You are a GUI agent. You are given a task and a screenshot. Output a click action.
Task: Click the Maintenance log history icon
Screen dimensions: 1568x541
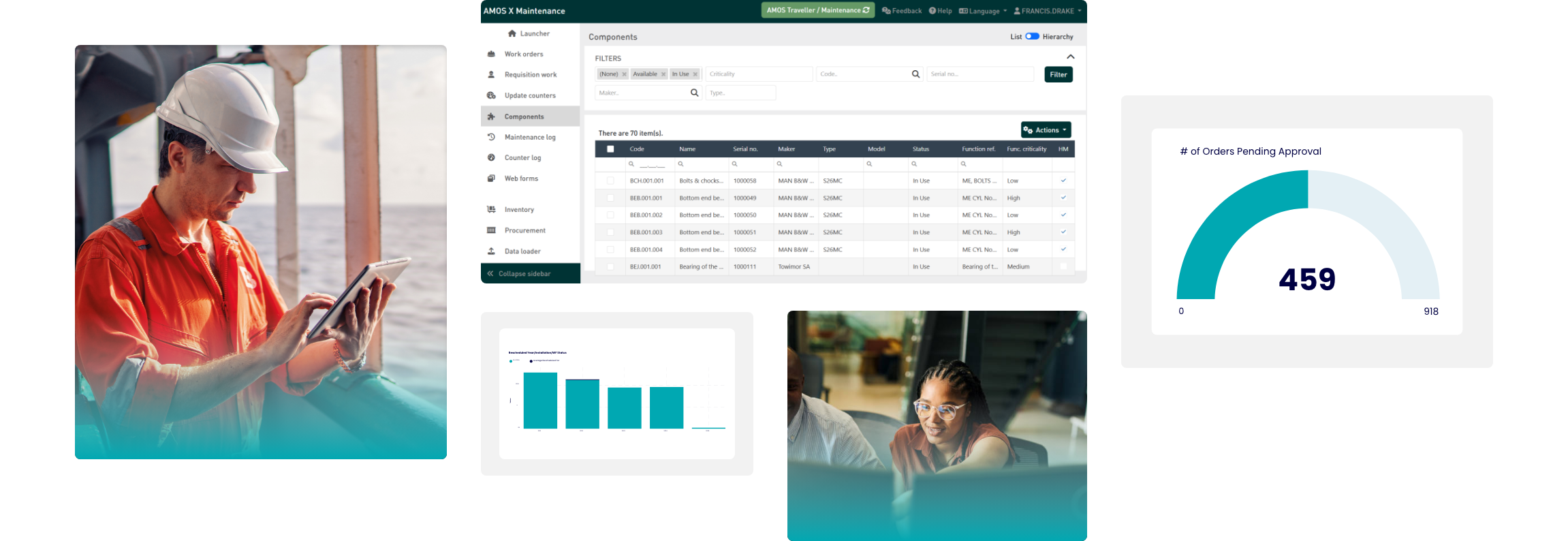click(x=491, y=137)
